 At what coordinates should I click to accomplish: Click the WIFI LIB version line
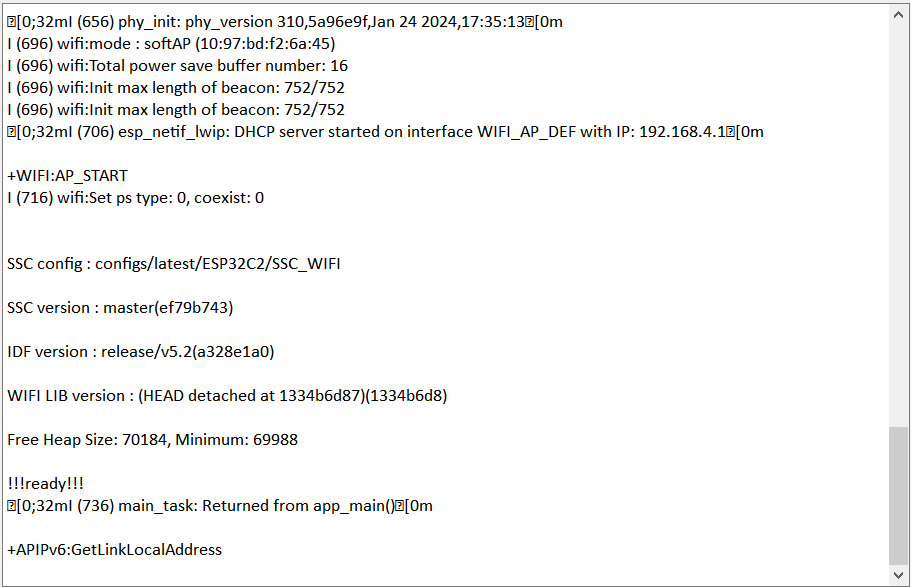point(227,395)
